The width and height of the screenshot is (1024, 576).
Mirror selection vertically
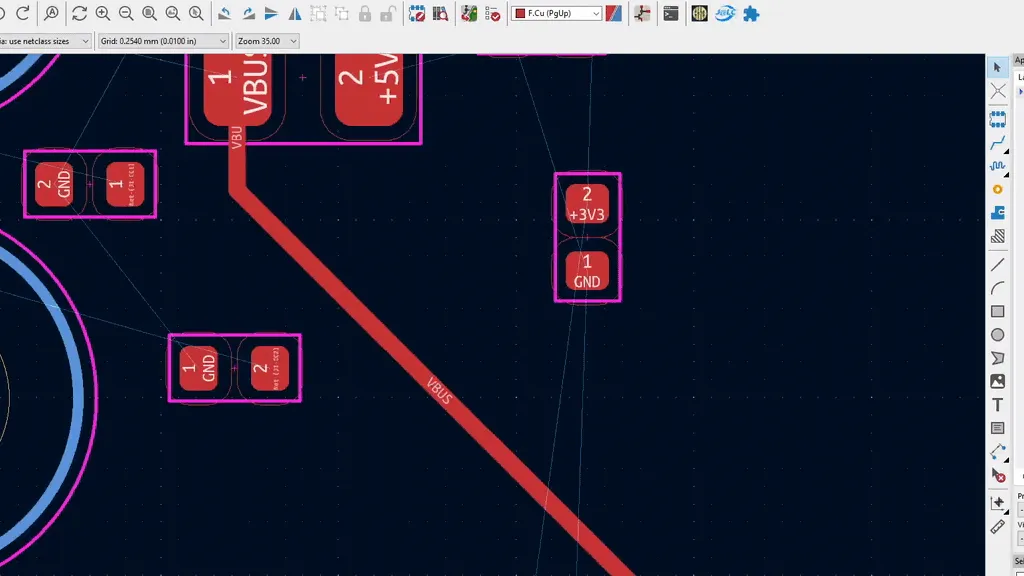click(272, 13)
